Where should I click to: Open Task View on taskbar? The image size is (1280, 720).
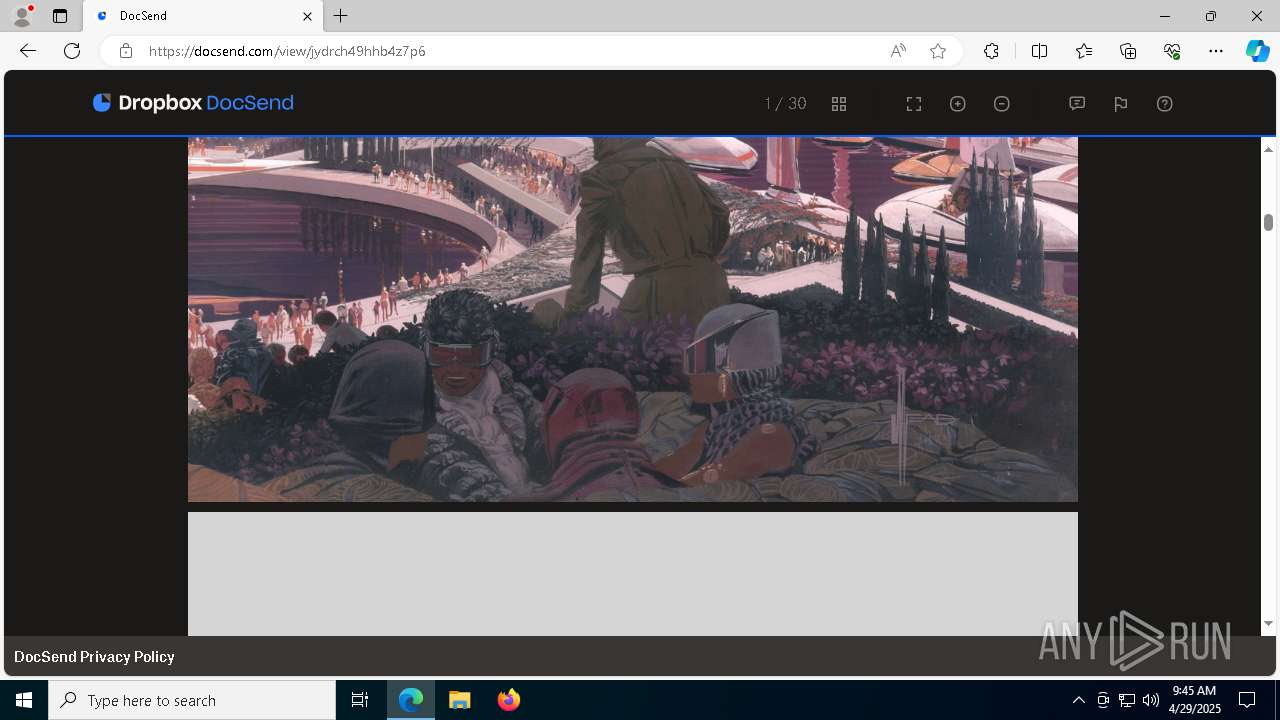[360, 700]
